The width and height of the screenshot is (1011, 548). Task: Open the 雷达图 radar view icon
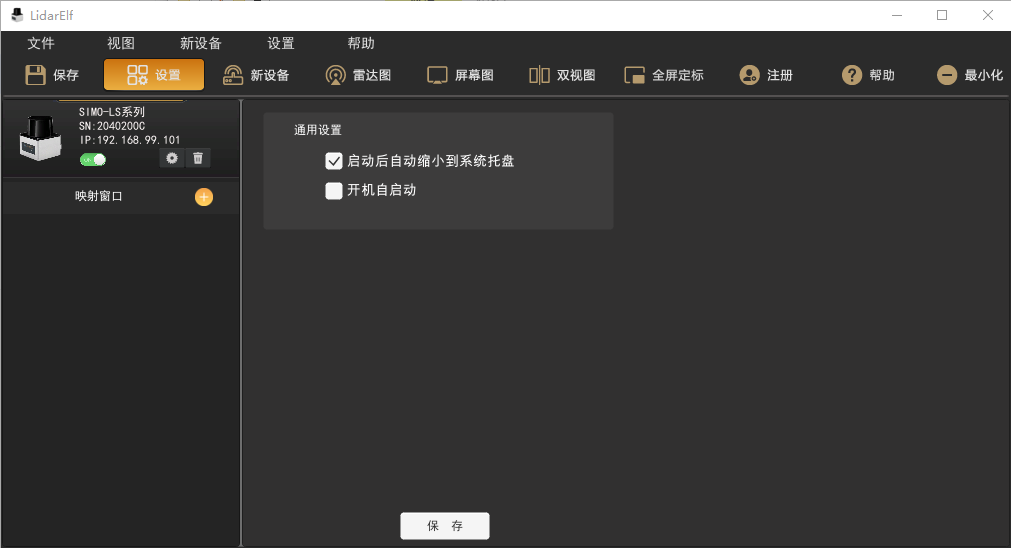pos(336,75)
